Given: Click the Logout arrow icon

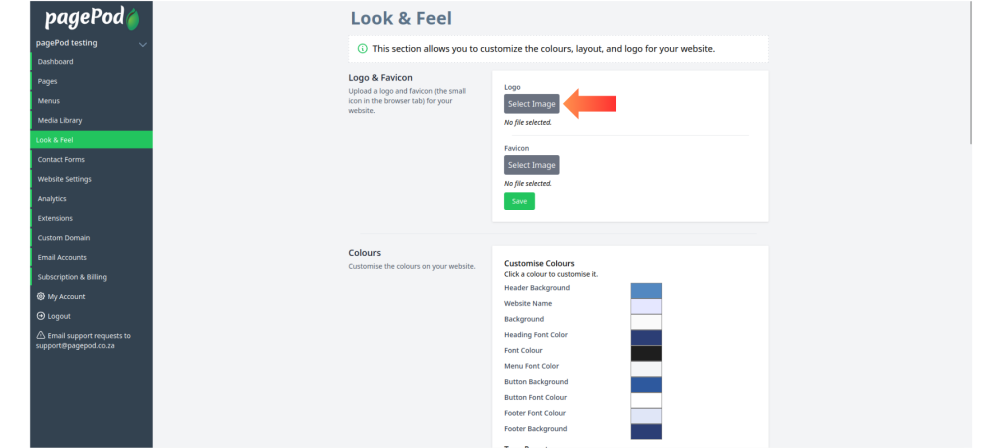Looking at the screenshot, I should [41, 316].
